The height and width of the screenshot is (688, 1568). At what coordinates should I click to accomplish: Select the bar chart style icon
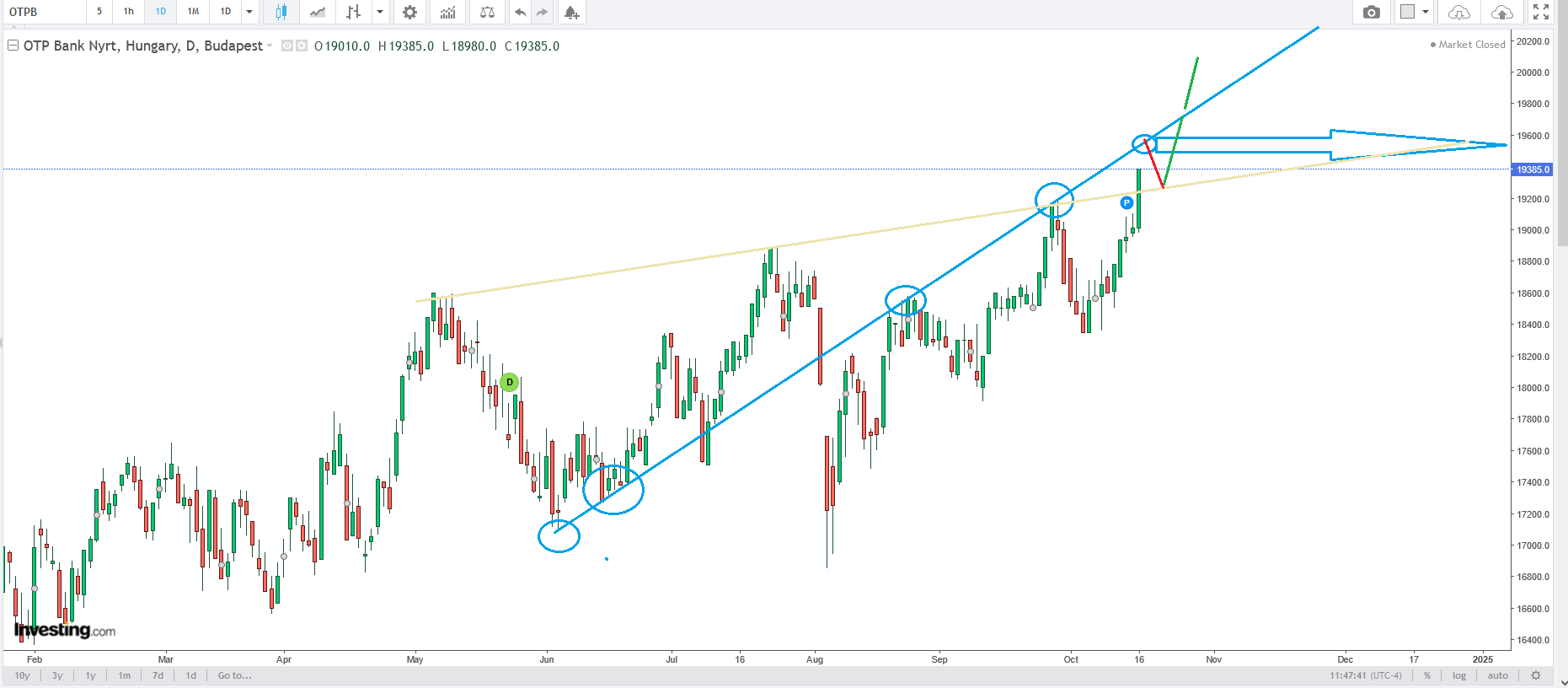(354, 12)
